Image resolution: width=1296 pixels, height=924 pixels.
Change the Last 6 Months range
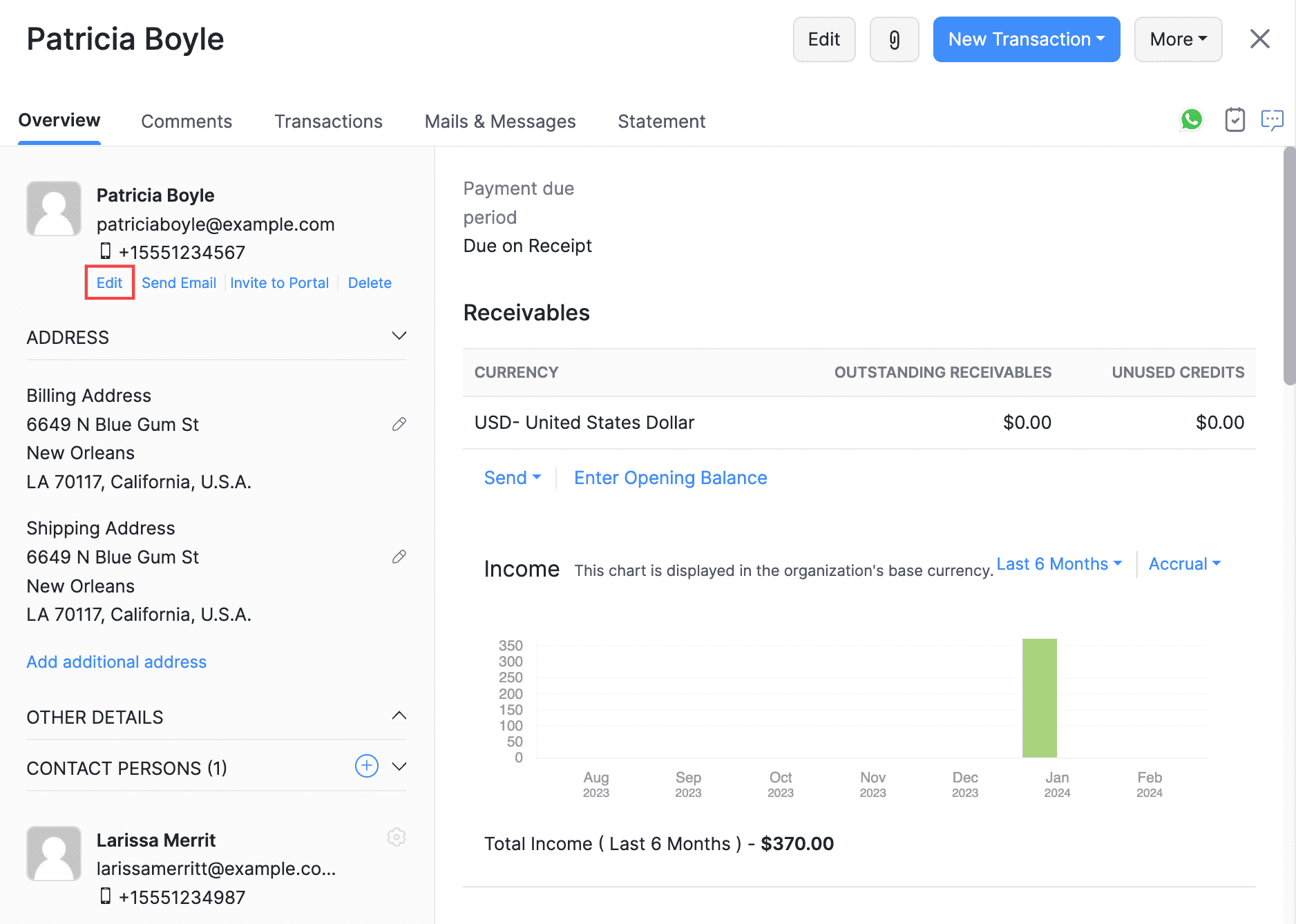coord(1058,564)
